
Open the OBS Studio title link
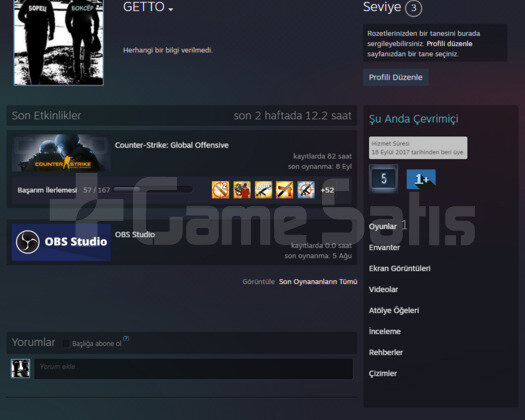135,234
